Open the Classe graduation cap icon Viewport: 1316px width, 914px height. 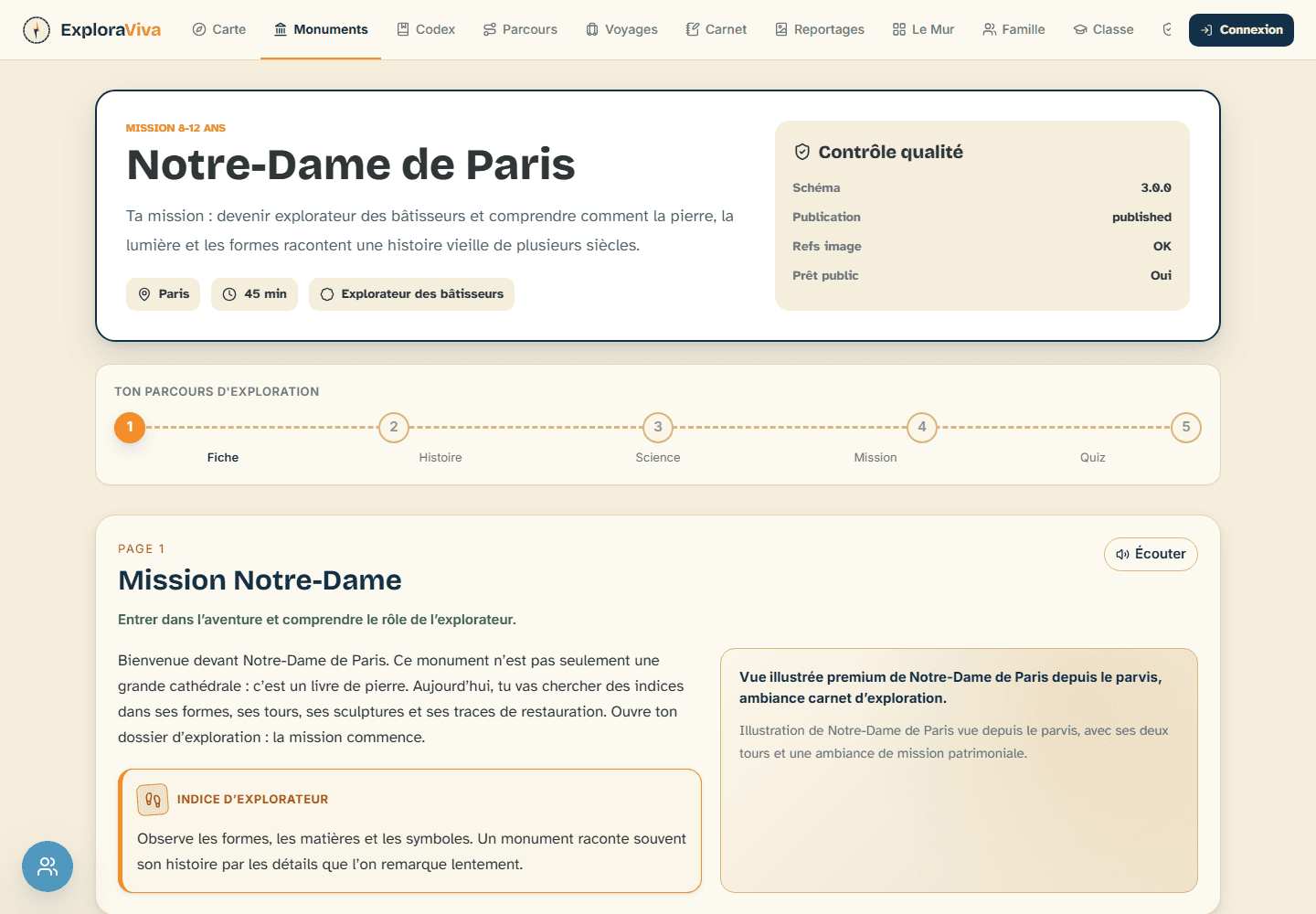tap(1080, 29)
